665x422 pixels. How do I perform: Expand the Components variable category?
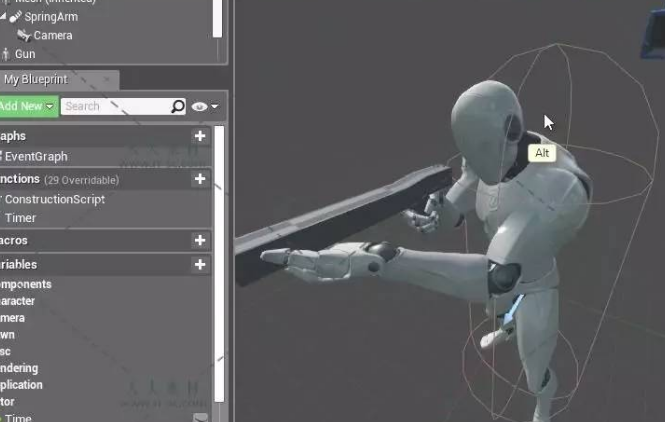coord(25,284)
